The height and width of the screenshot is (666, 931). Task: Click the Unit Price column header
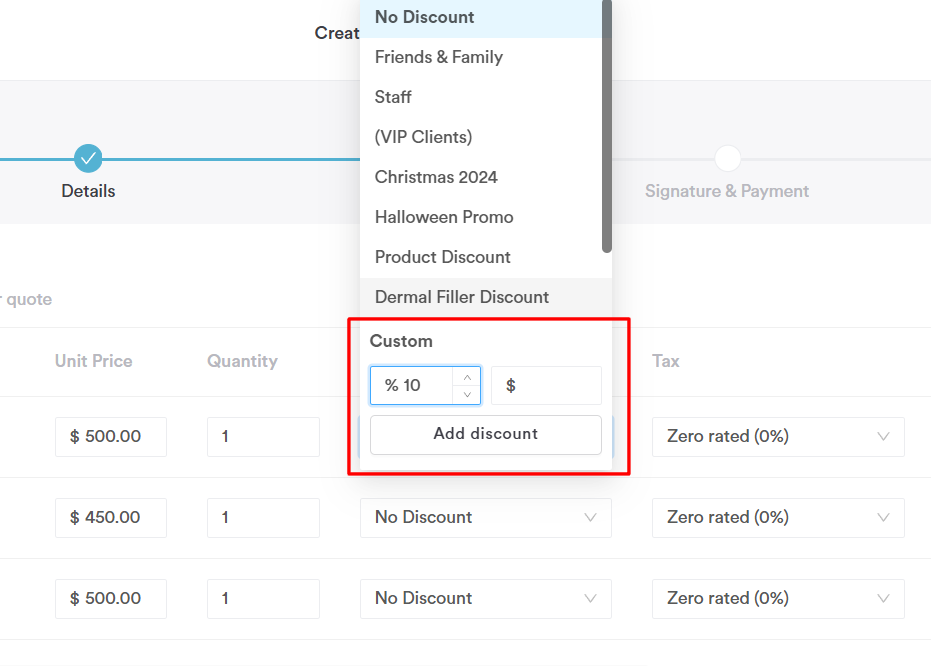94,361
